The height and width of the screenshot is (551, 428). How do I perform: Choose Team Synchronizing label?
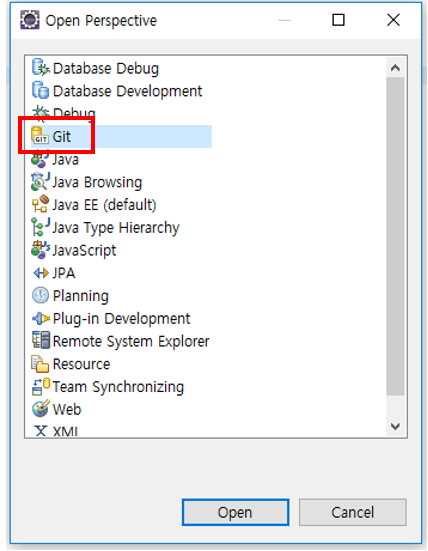(118, 387)
